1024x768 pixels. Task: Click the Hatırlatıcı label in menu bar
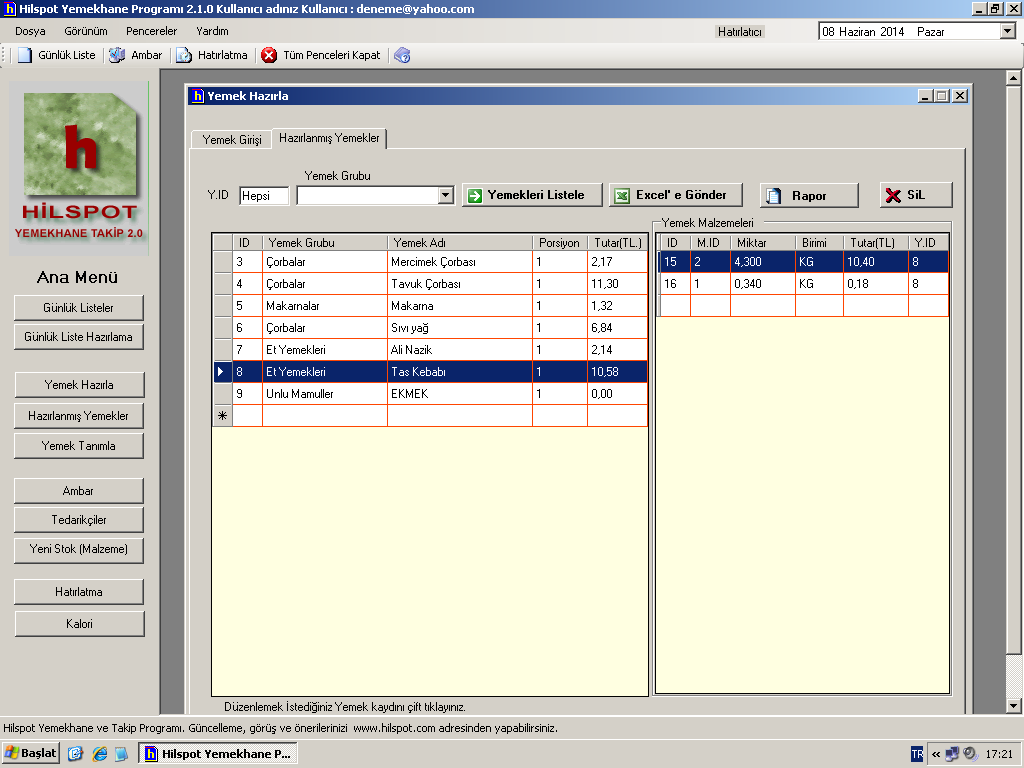pos(739,32)
